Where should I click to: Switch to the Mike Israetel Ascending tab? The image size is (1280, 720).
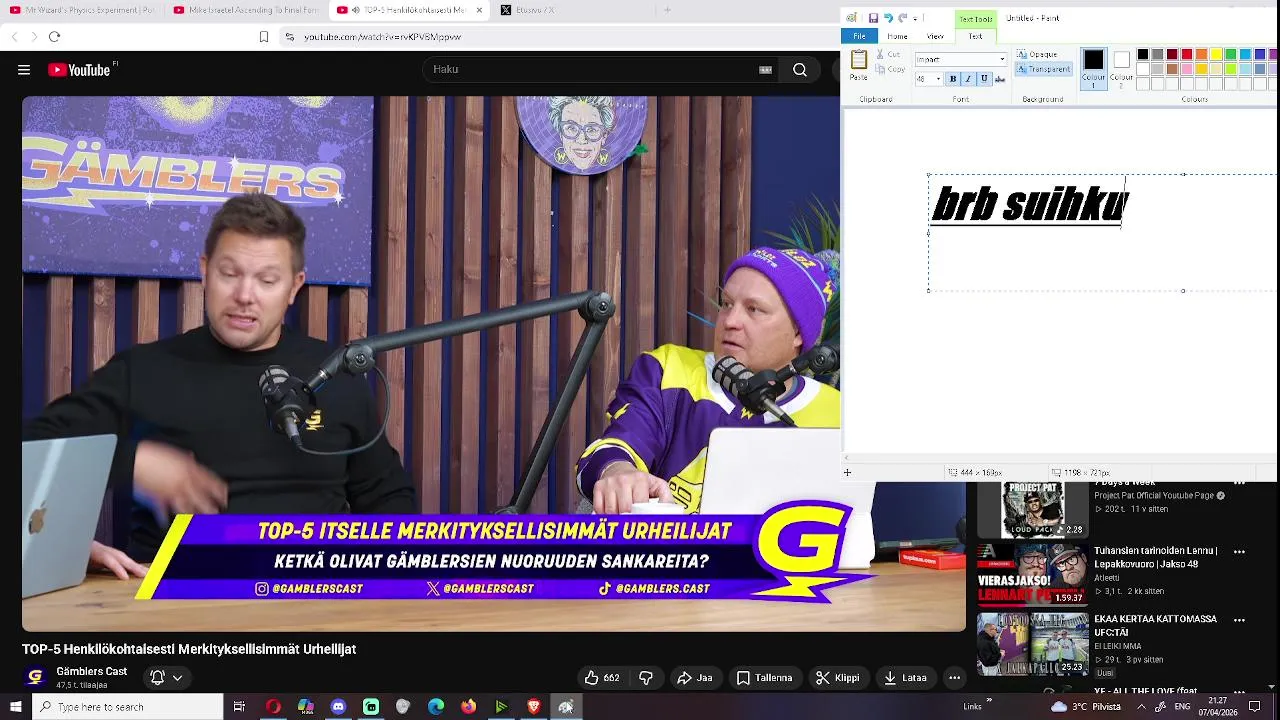246,10
